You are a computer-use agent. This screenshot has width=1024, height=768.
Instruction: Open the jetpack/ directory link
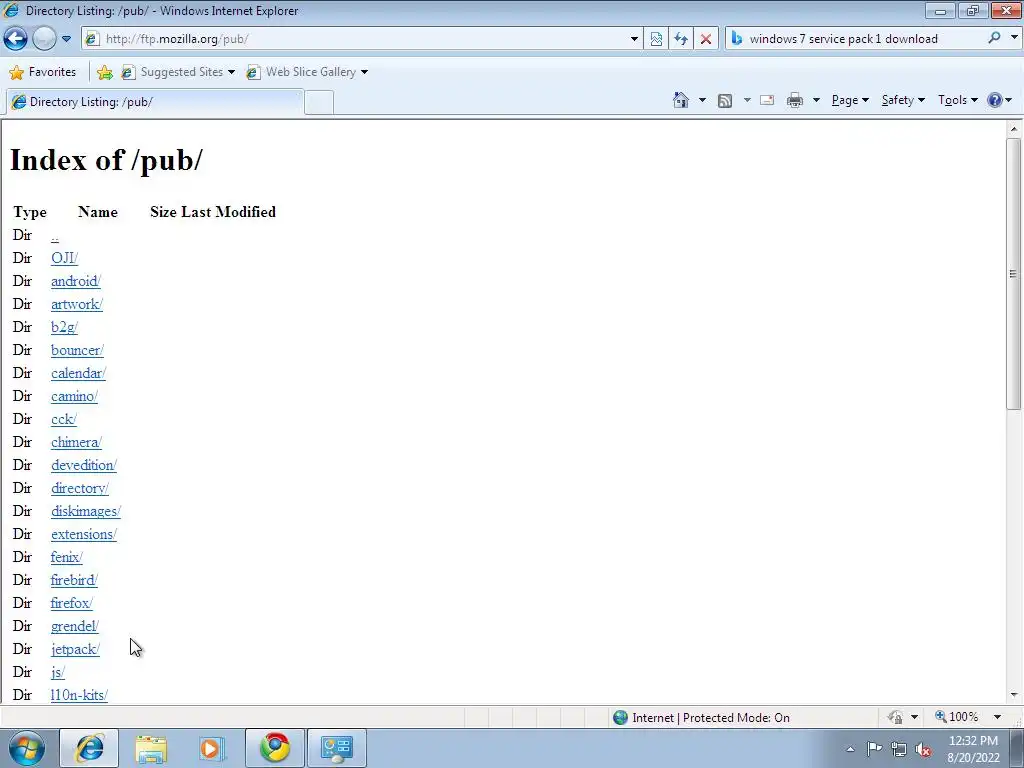pyautogui.click(x=75, y=649)
